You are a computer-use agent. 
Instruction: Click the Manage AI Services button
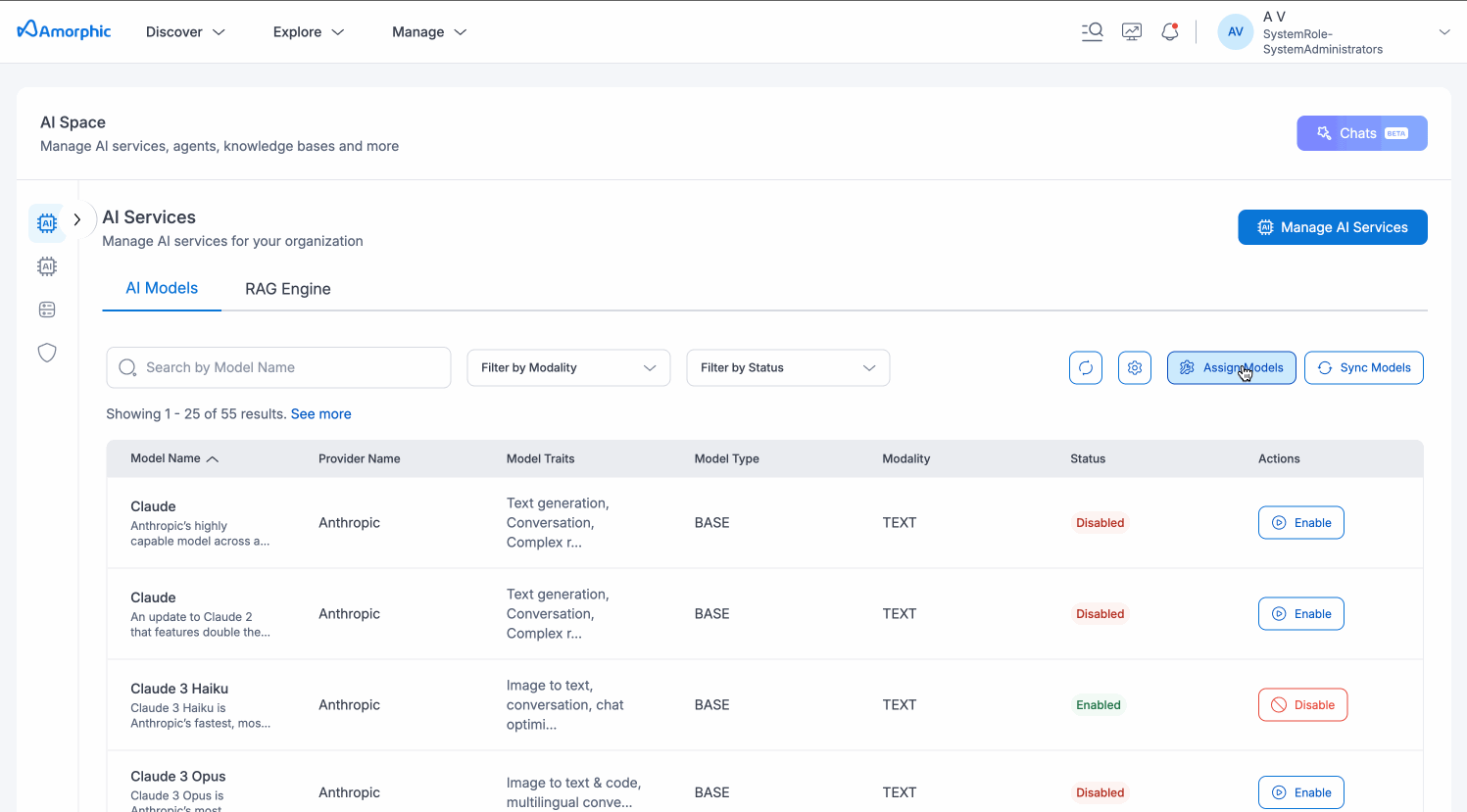click(1332, 227)
